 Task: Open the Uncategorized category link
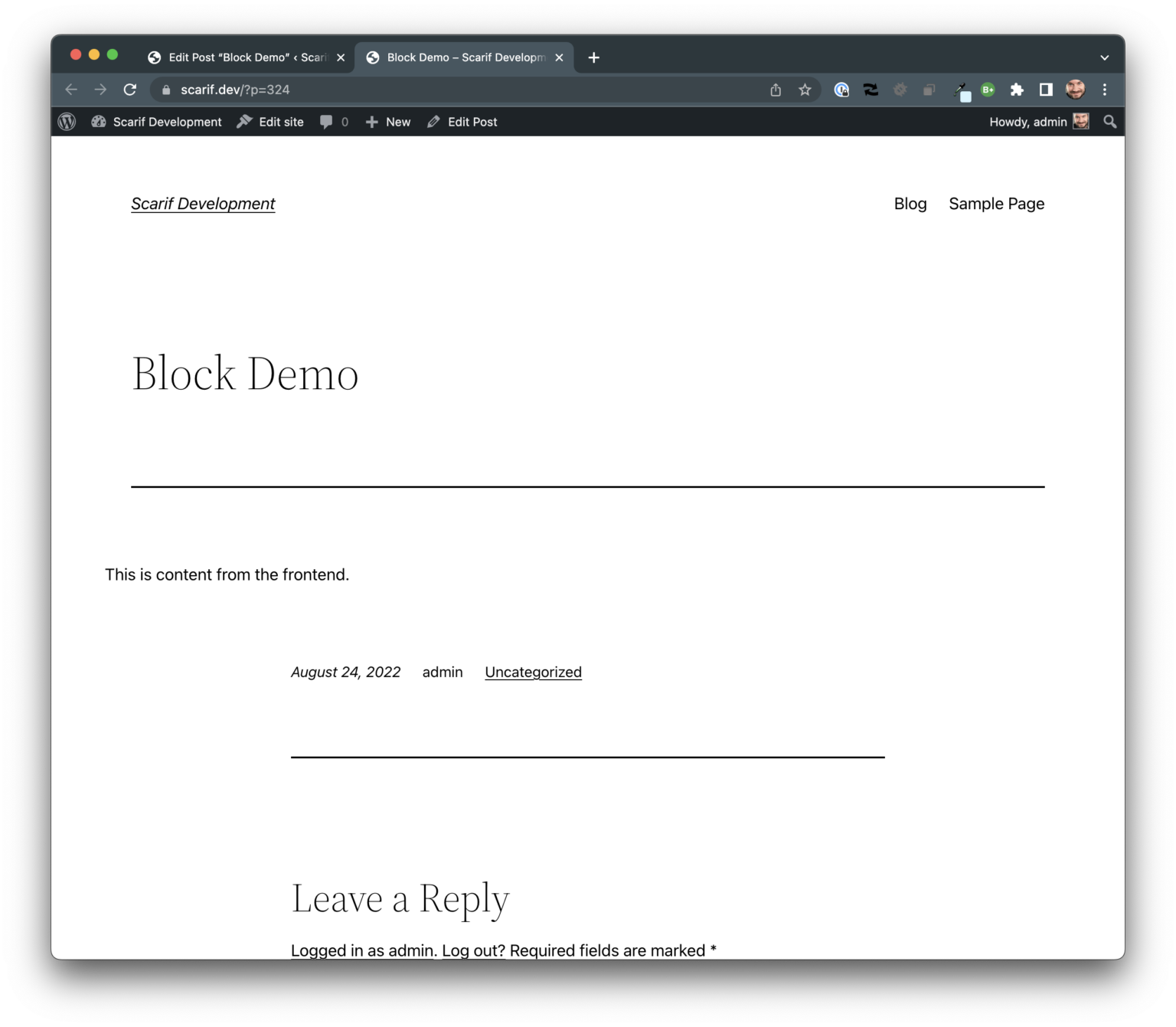[533, 672]
